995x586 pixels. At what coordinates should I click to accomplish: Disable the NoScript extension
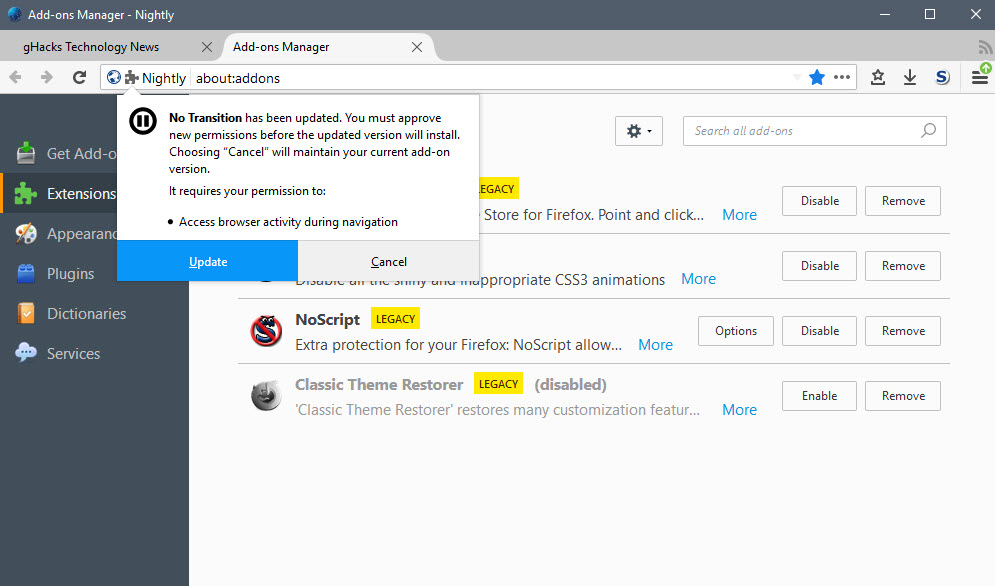coord(819,331)
